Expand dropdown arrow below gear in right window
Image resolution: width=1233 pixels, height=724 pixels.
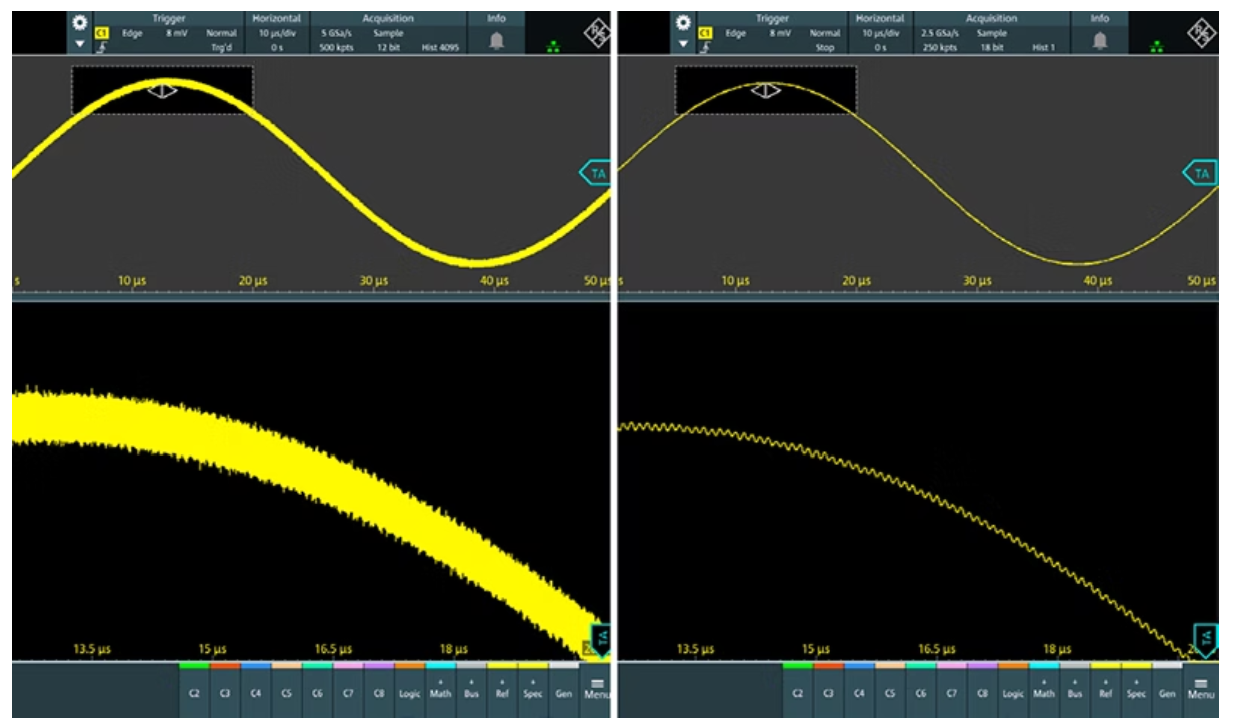(x=684, y=44)
